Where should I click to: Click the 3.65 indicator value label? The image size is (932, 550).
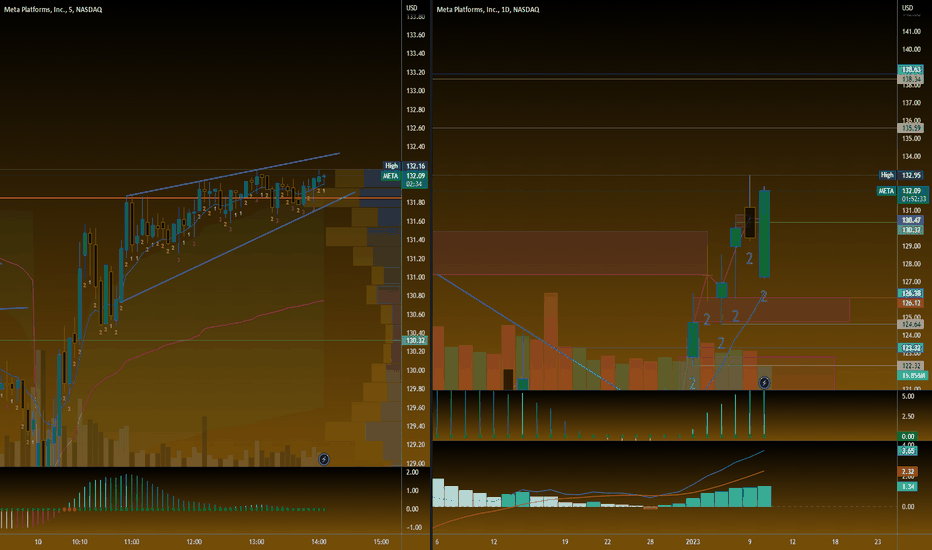coord(908,451)
